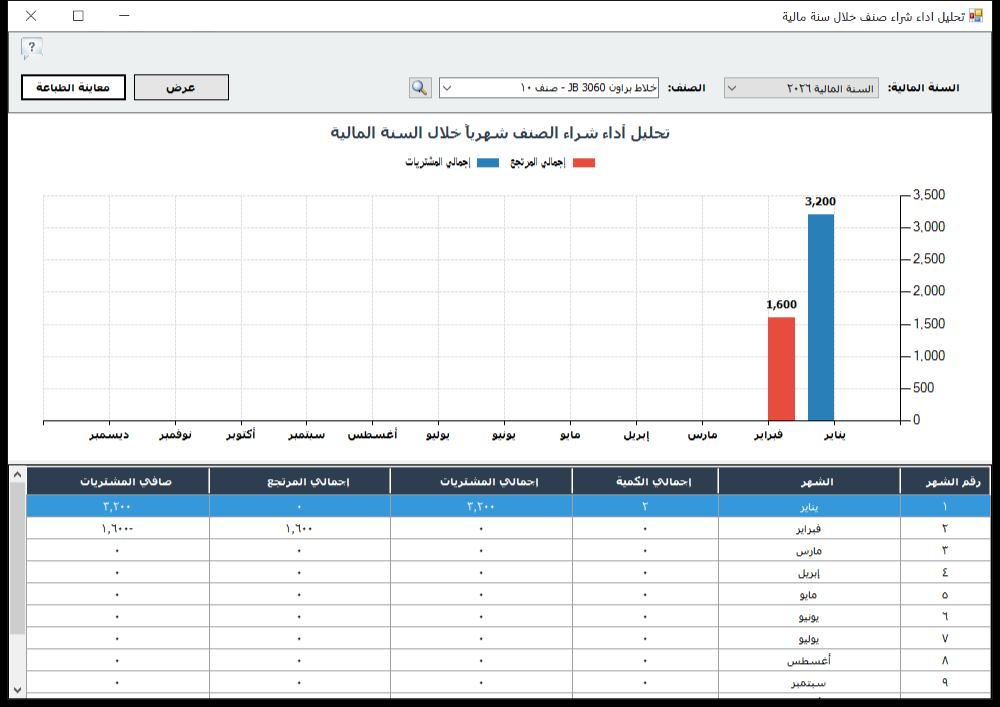Image resolution: width=1000 pixels, height=707 pixels.
Task: Click the blue إجمالي المشتريات legend swatch
Action: click(x=488, y=163)
